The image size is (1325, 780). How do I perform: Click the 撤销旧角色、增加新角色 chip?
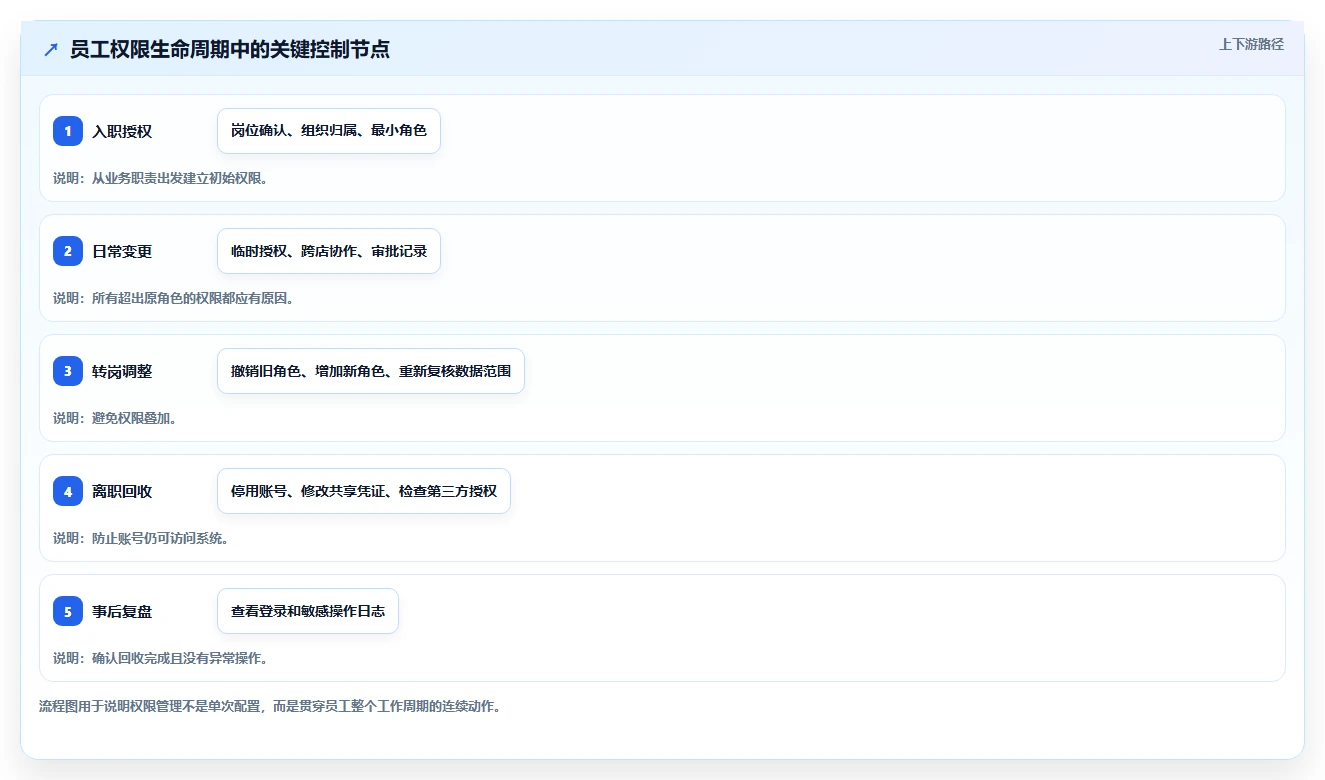tap(371, 371)
